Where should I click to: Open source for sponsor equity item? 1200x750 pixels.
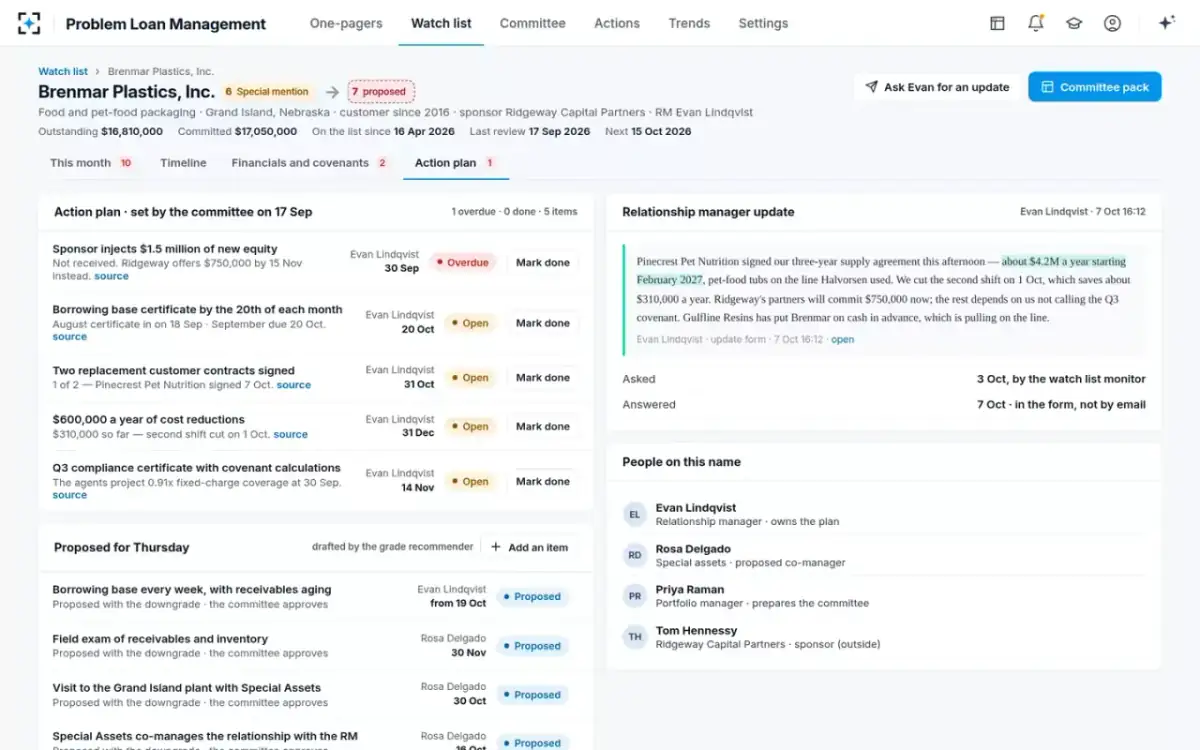pyautogui.click(x=112, y=276)
